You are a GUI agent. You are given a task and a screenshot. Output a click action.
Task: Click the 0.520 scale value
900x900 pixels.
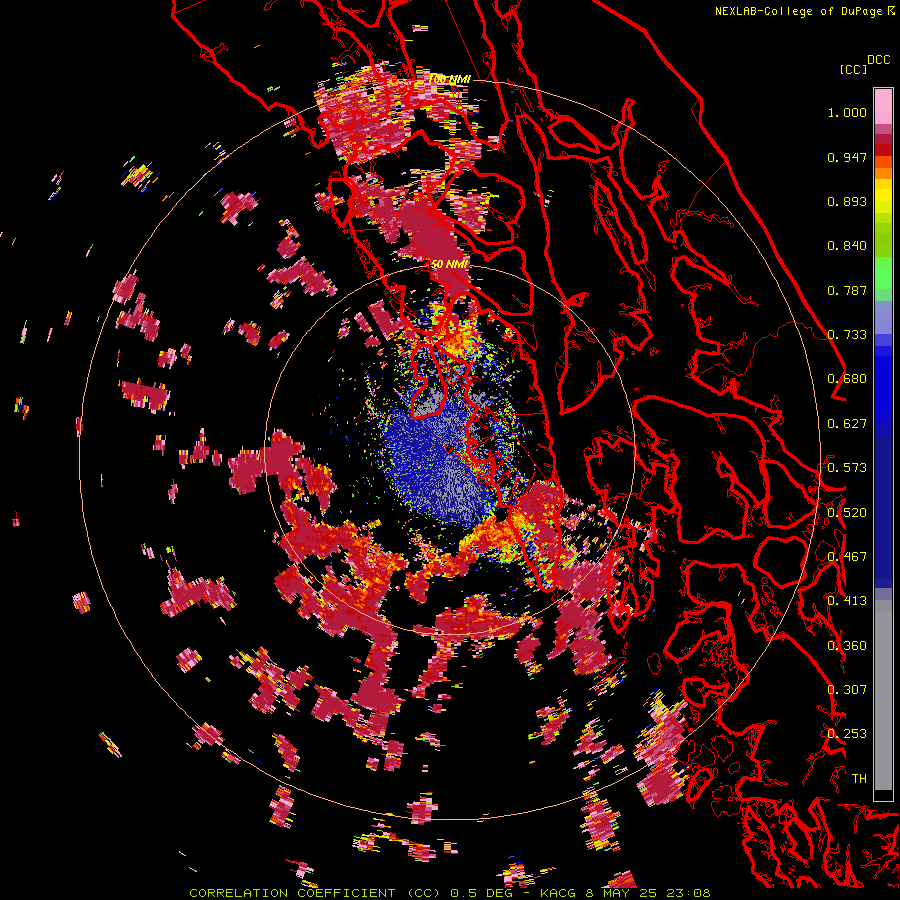tap(847, 513)
